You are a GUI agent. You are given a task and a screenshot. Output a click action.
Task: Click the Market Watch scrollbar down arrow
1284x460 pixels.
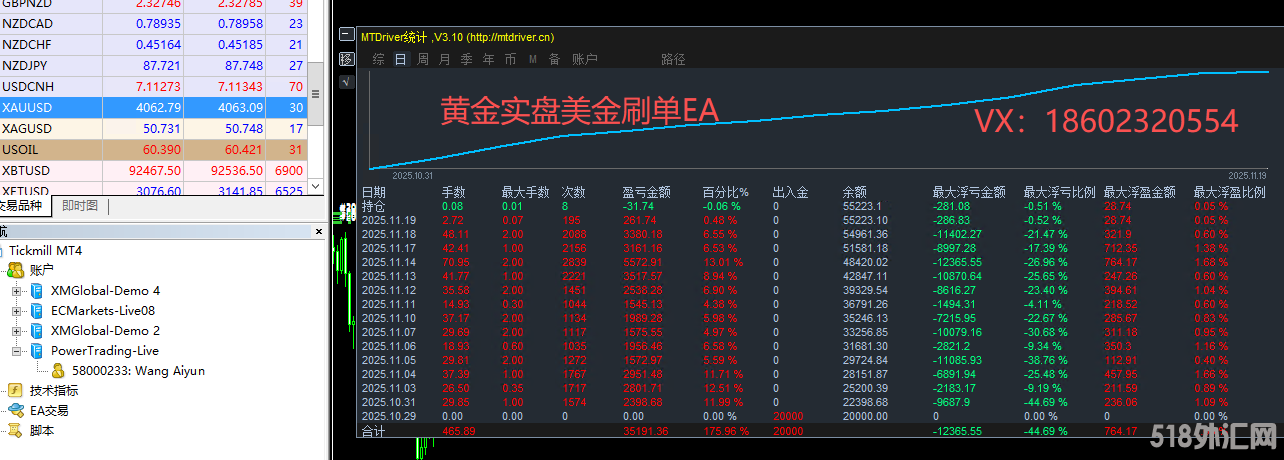pyautogui.click(x=316, y=186)
